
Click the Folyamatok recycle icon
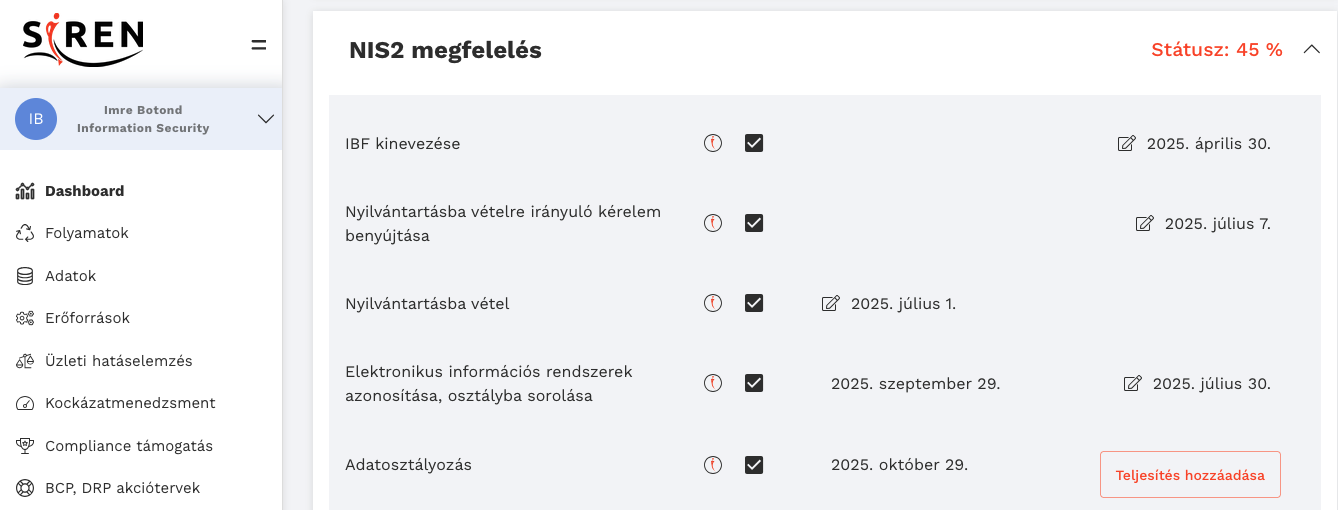click(26, 233)
